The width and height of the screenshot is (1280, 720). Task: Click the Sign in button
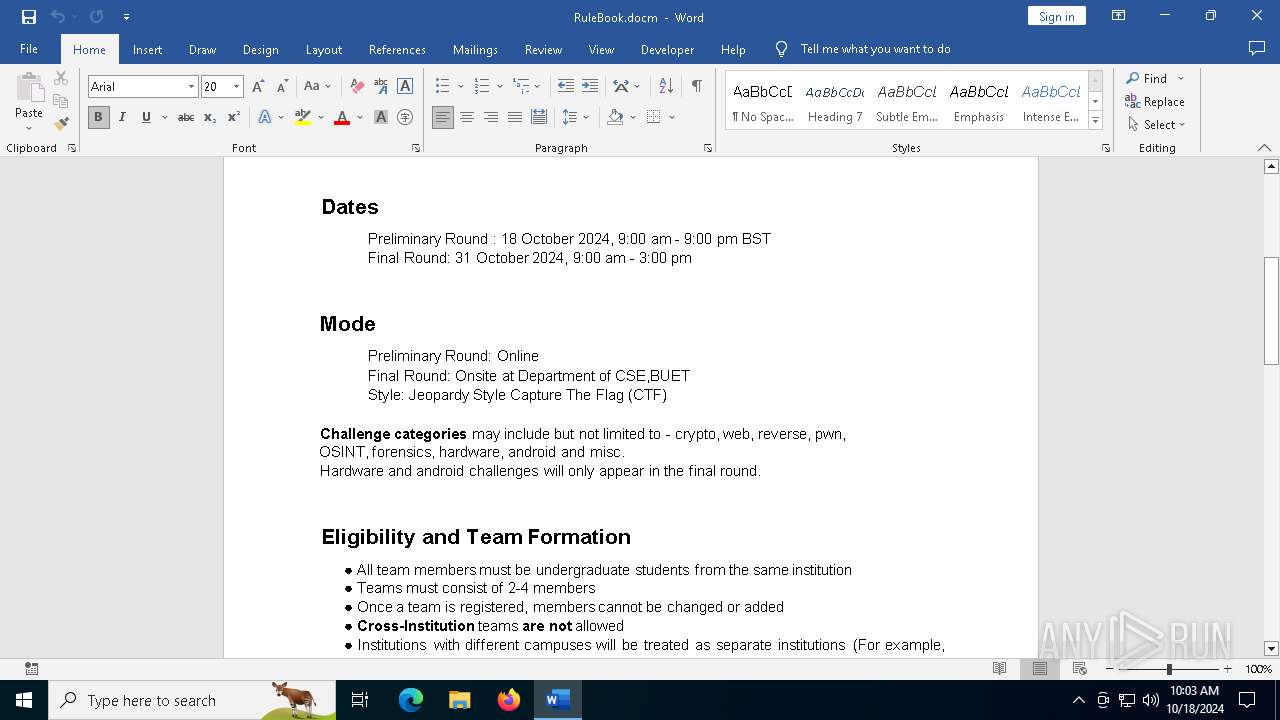click(1056, 16)
